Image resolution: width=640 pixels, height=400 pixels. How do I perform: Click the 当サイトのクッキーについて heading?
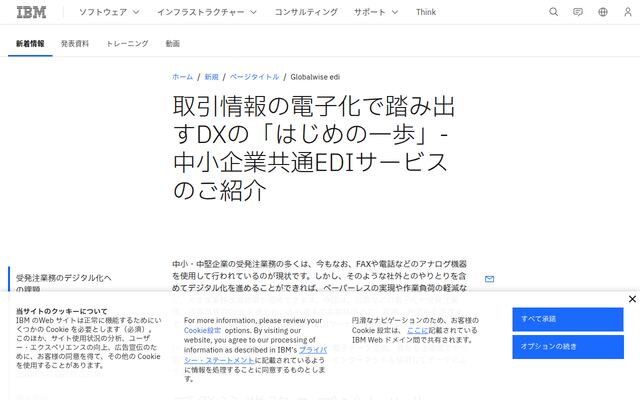[x=62, y=311]
